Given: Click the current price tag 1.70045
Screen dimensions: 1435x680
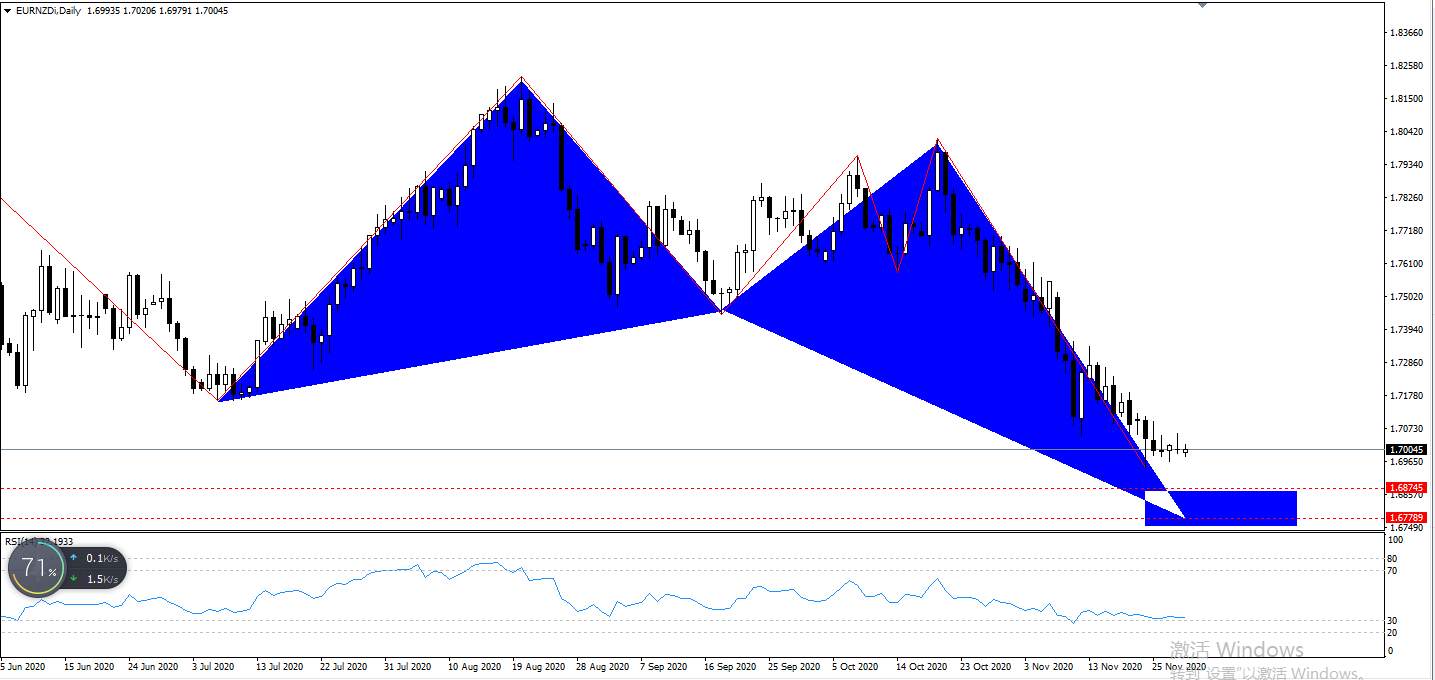Looking at the screenshot, I should coord(1407,450).
